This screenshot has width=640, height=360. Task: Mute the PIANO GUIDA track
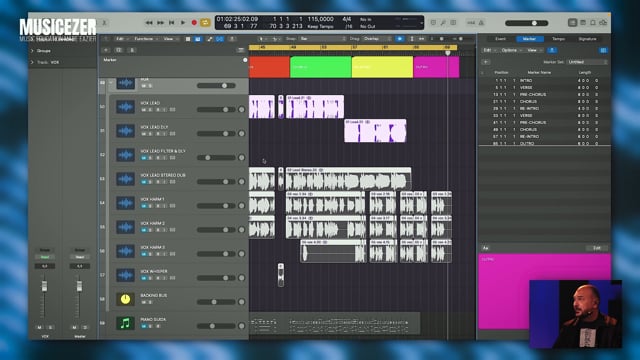click(x=144, y=326)
